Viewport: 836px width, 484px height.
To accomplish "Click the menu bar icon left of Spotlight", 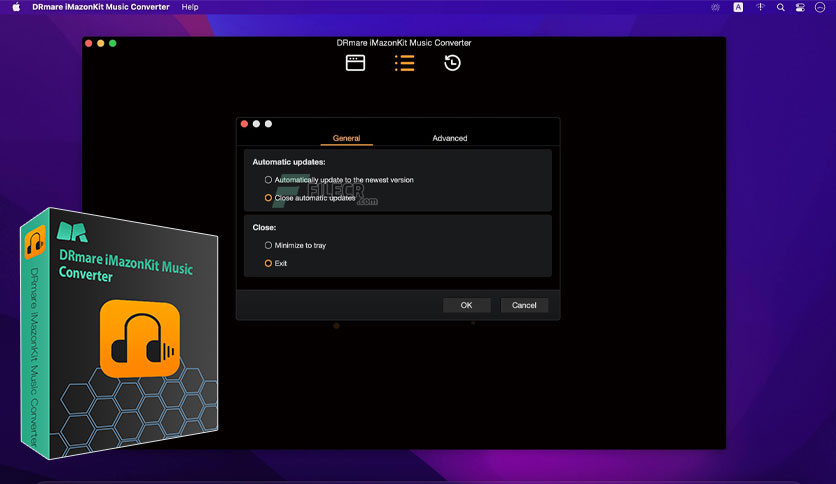I will [760, 7].
